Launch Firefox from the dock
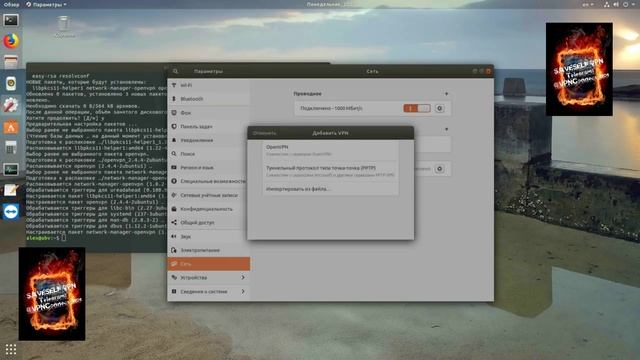Screen dimensions: 640x360 [11, 41]
